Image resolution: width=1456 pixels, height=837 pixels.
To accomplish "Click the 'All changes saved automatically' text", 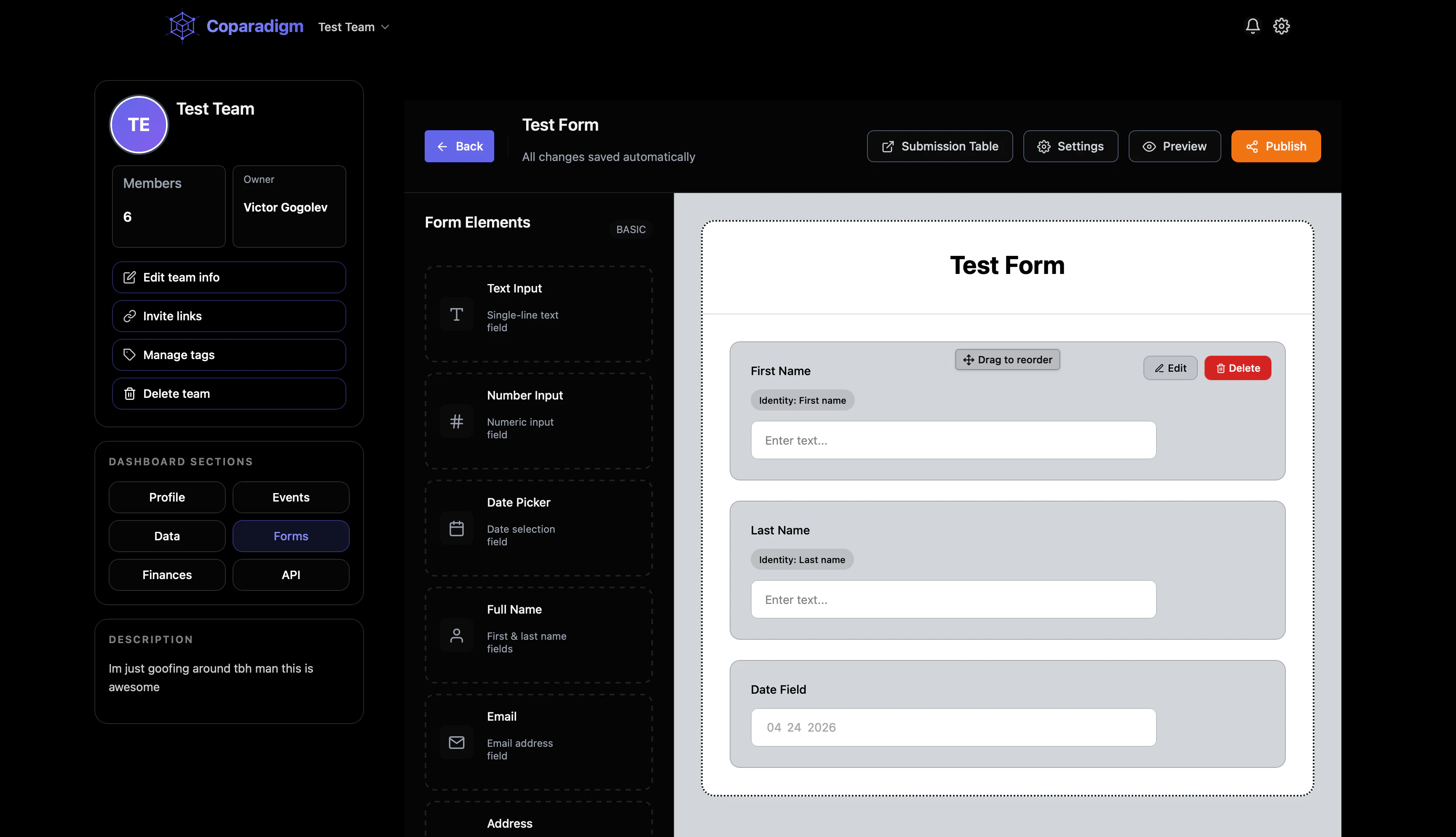I will pos(608,157).
